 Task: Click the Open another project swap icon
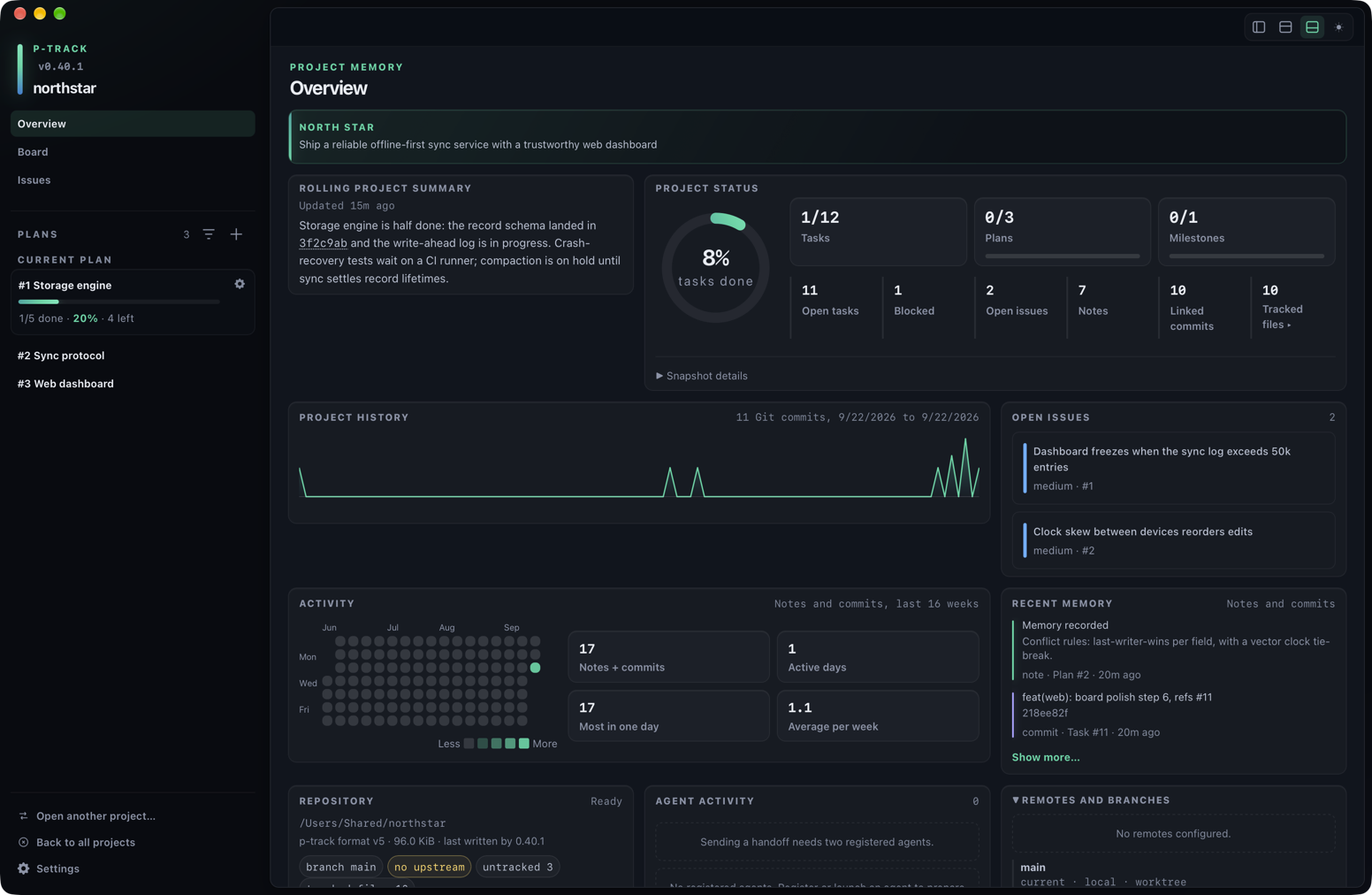pyautogui.click(x=24, y=816)
